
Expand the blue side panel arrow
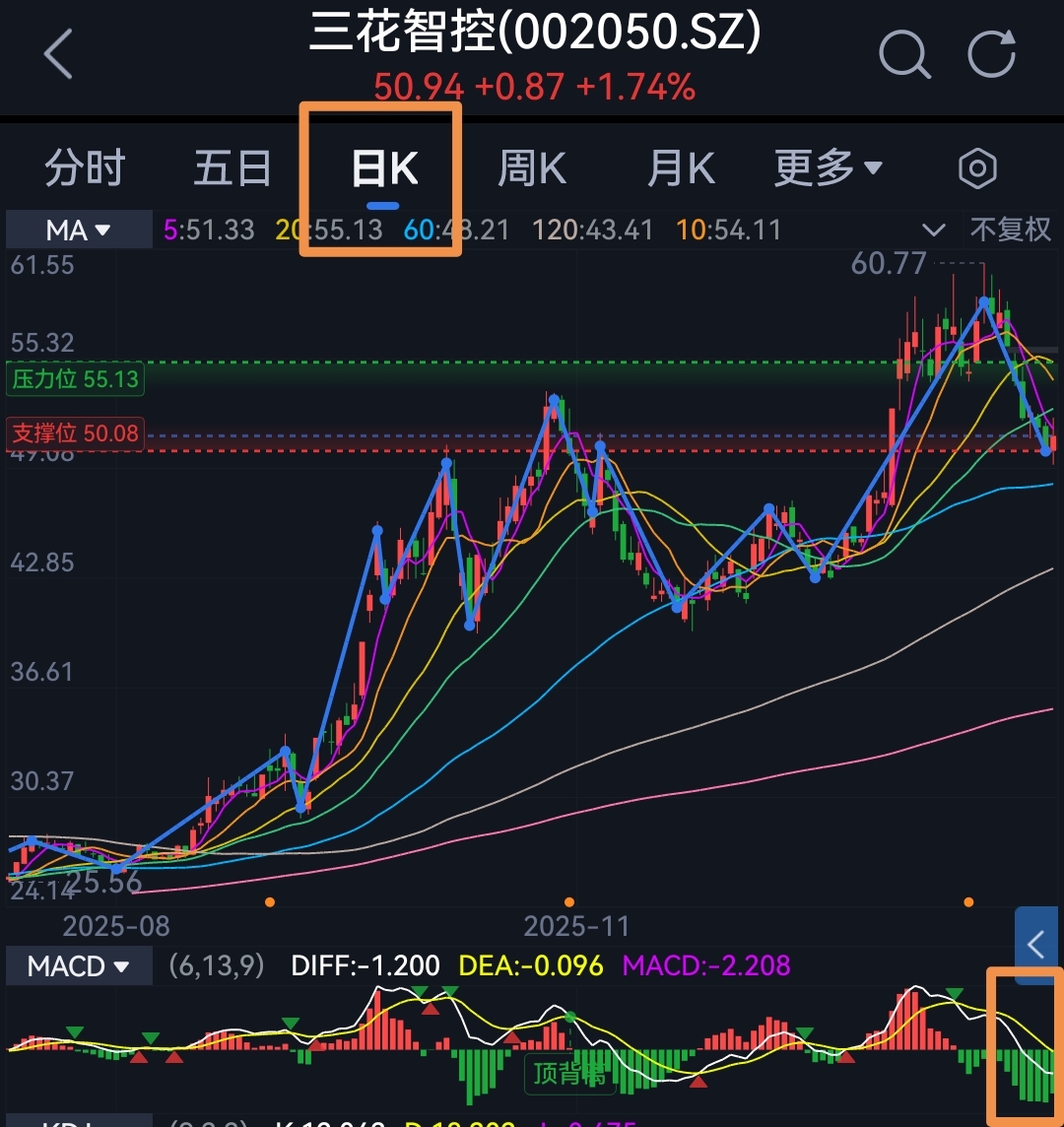[1037, 945]
